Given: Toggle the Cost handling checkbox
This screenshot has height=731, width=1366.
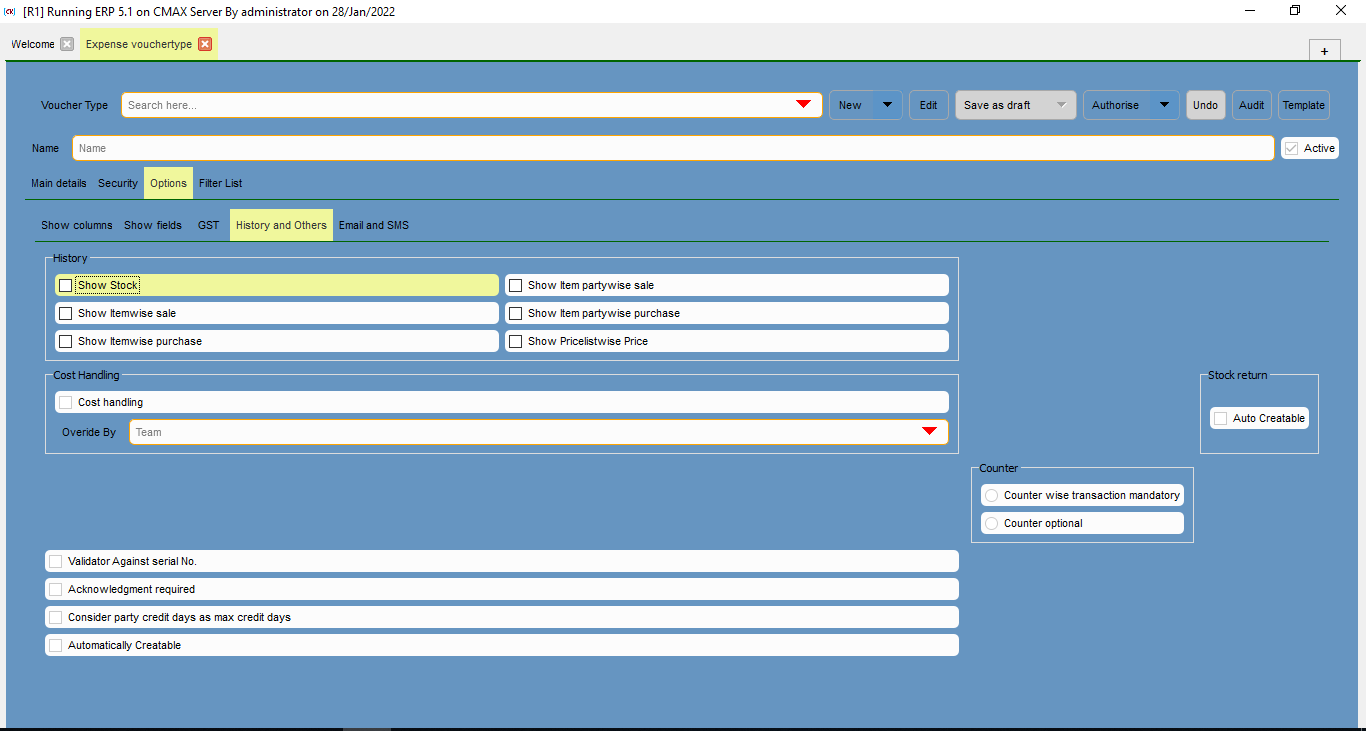Looking at the screenshot, I should 66,402.
